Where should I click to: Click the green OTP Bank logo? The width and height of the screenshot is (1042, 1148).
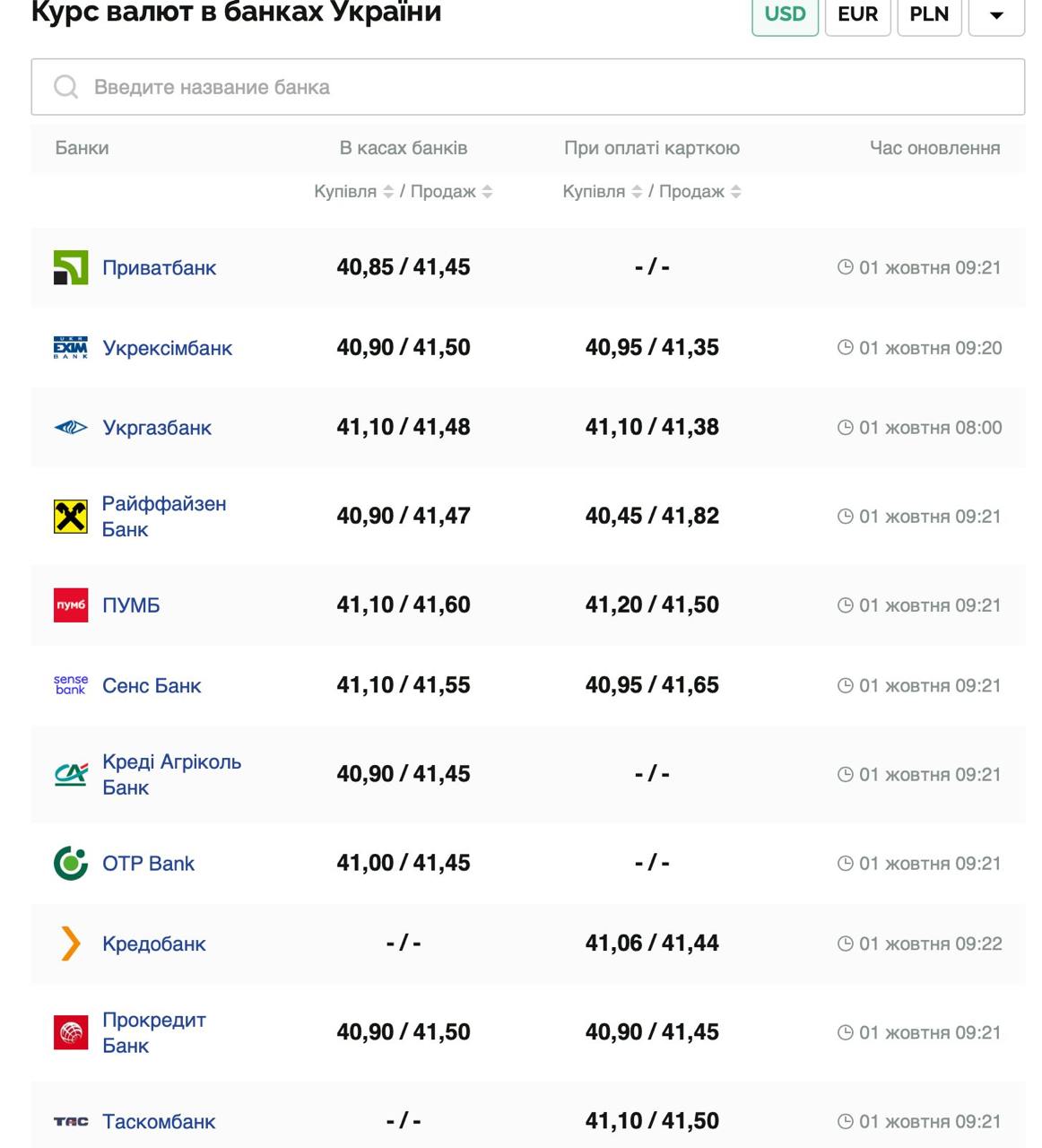71,864
